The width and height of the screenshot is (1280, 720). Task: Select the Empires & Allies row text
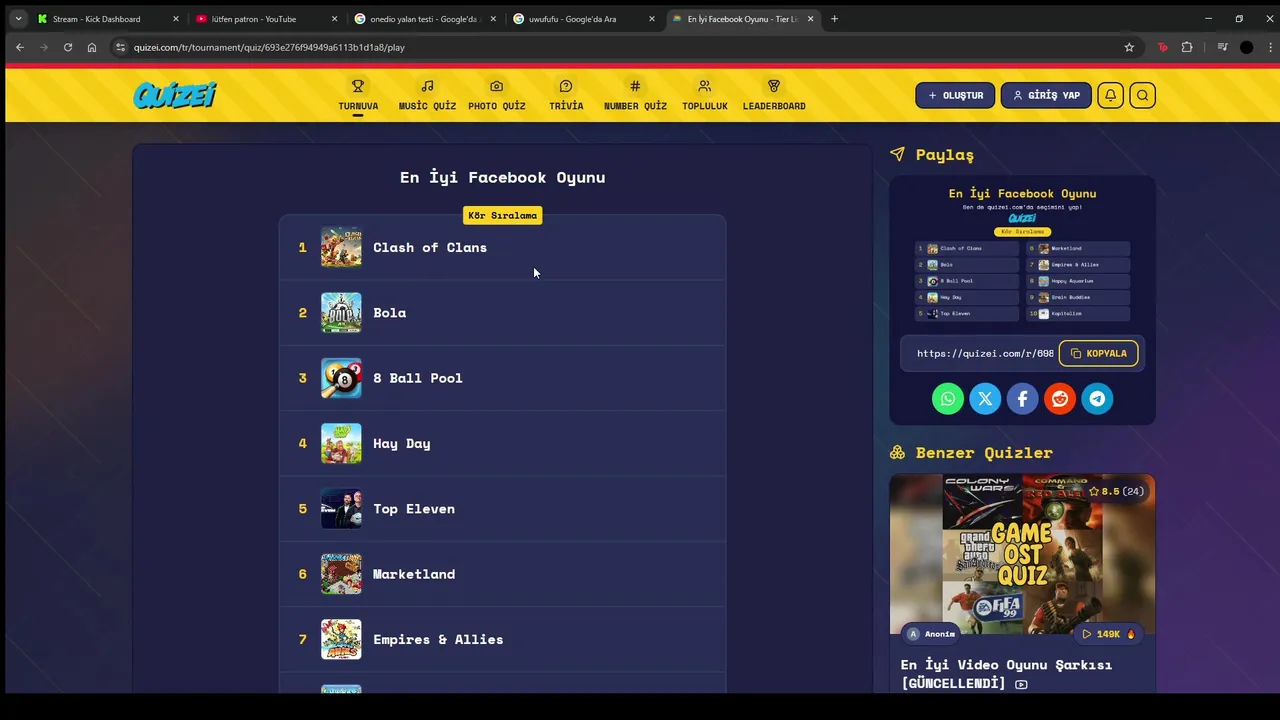click(x=438, y=639)
